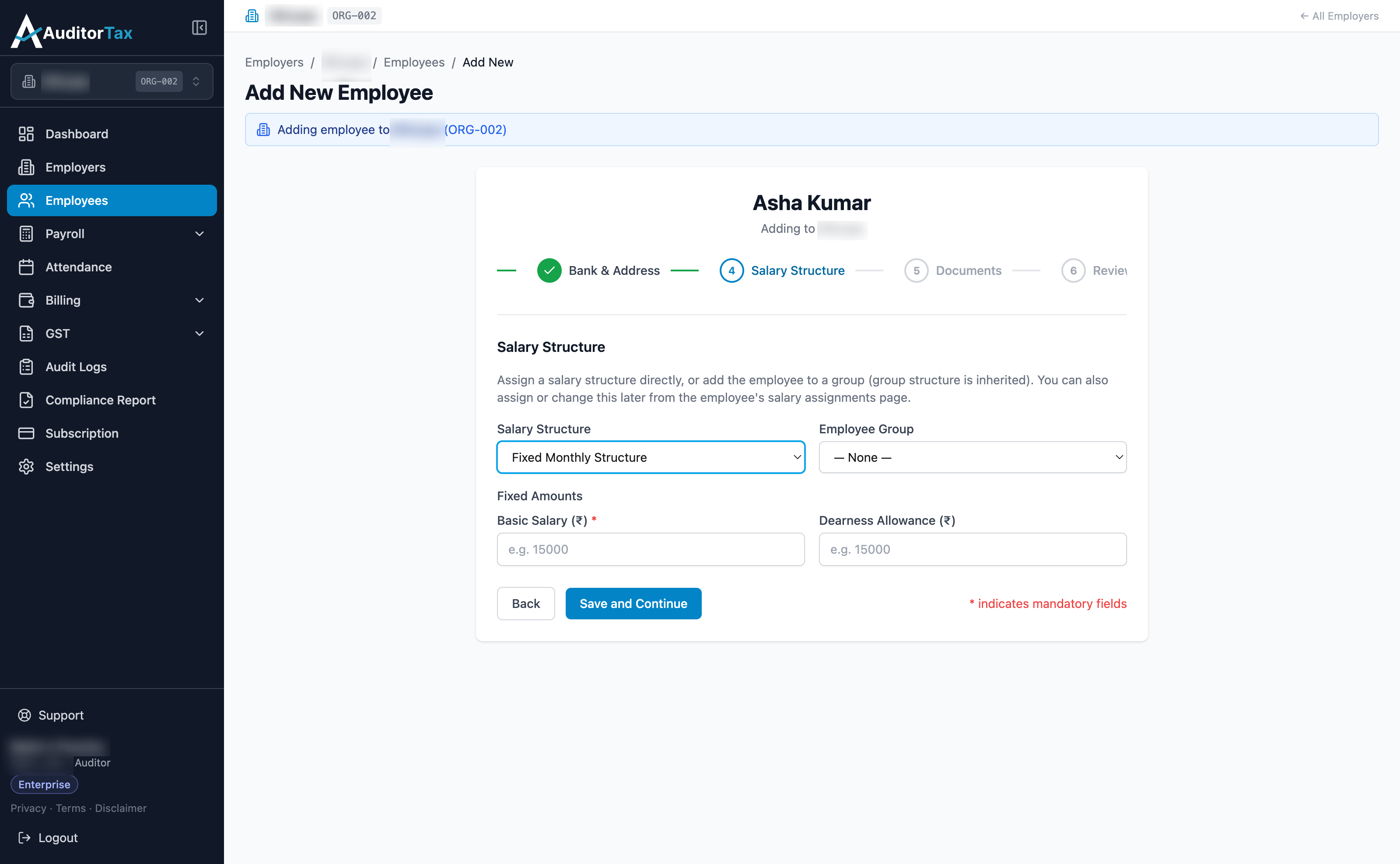Viewport: 1400px width, 864px height.
Task: Focus the Dearness Allowance input
Action: pyautogui.click(x=973, y=549)
